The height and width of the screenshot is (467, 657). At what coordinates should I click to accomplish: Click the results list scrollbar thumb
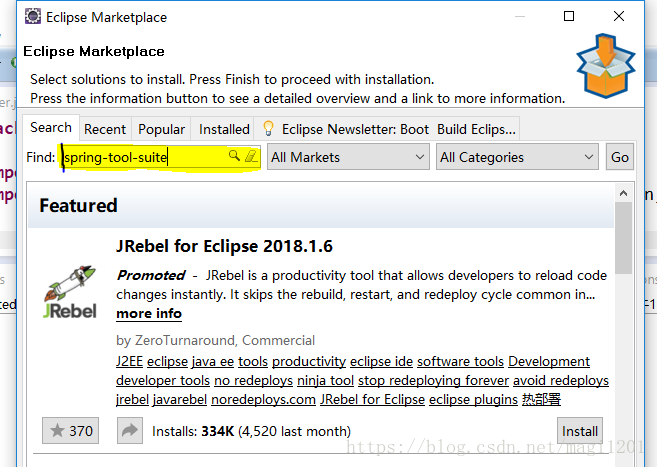pos(623,237)
